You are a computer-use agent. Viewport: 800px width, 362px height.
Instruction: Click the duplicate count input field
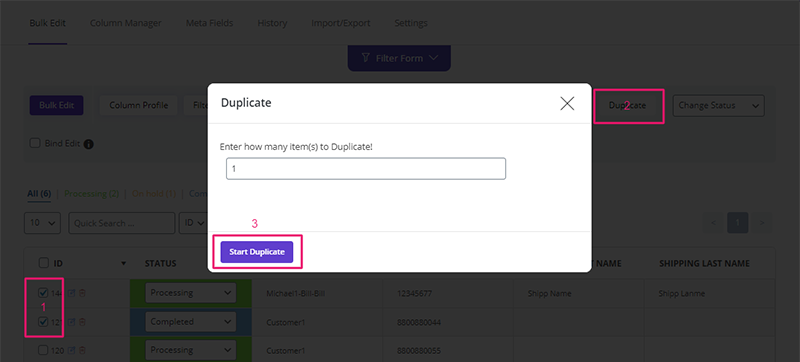366,169
